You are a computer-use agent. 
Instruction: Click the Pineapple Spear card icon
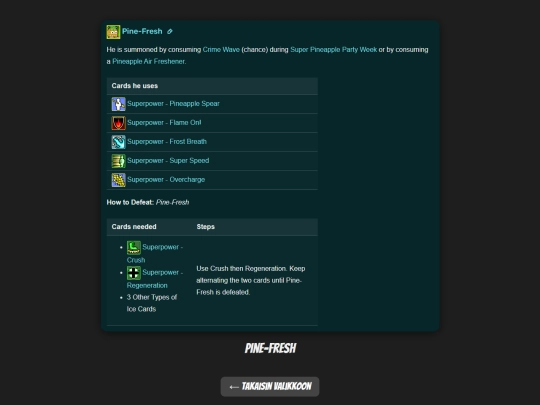pyautogui.click(x=118, y=104)
